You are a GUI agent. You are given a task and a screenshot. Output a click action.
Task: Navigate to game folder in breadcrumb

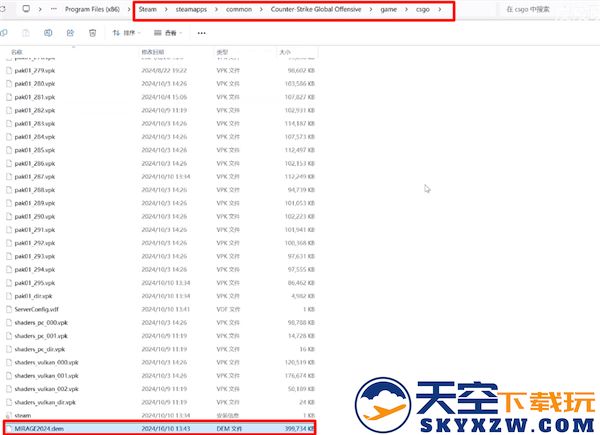tap(388, 9)
